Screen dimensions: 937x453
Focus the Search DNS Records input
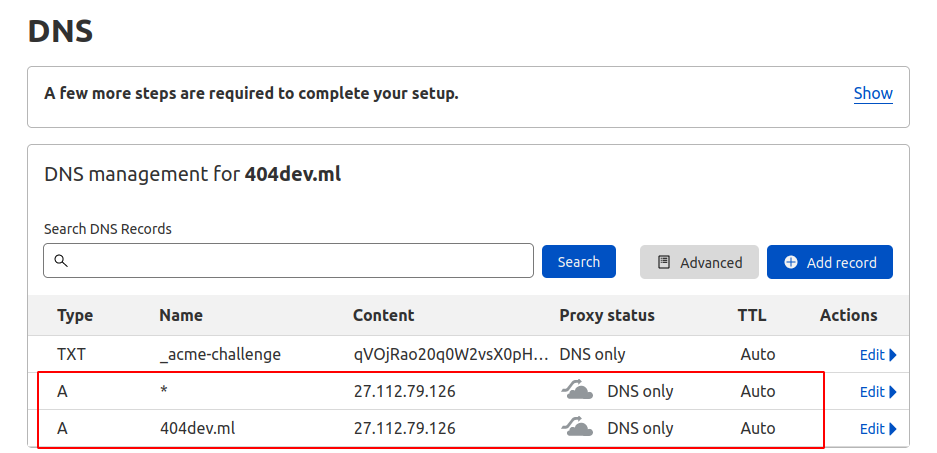tap(288, 261)
